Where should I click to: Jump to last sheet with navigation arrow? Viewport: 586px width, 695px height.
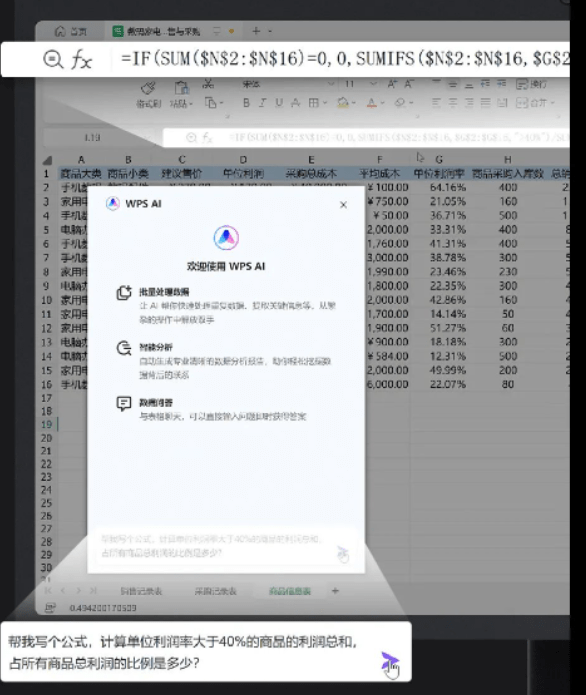93,590
